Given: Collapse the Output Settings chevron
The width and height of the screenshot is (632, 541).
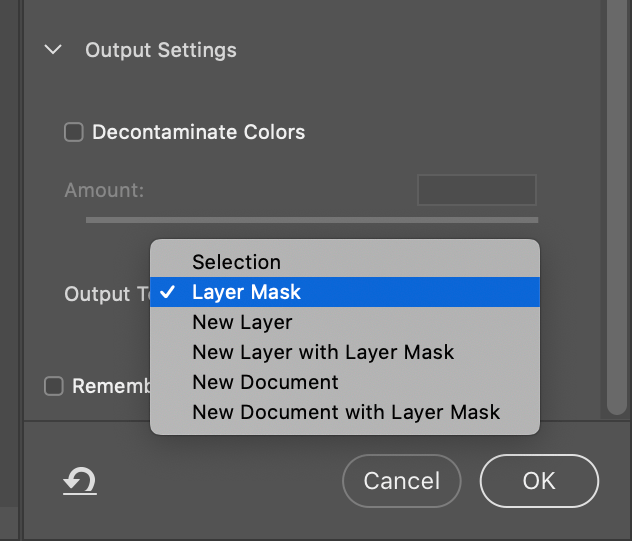Looking at the screenshot, I should tap(53, 49).
